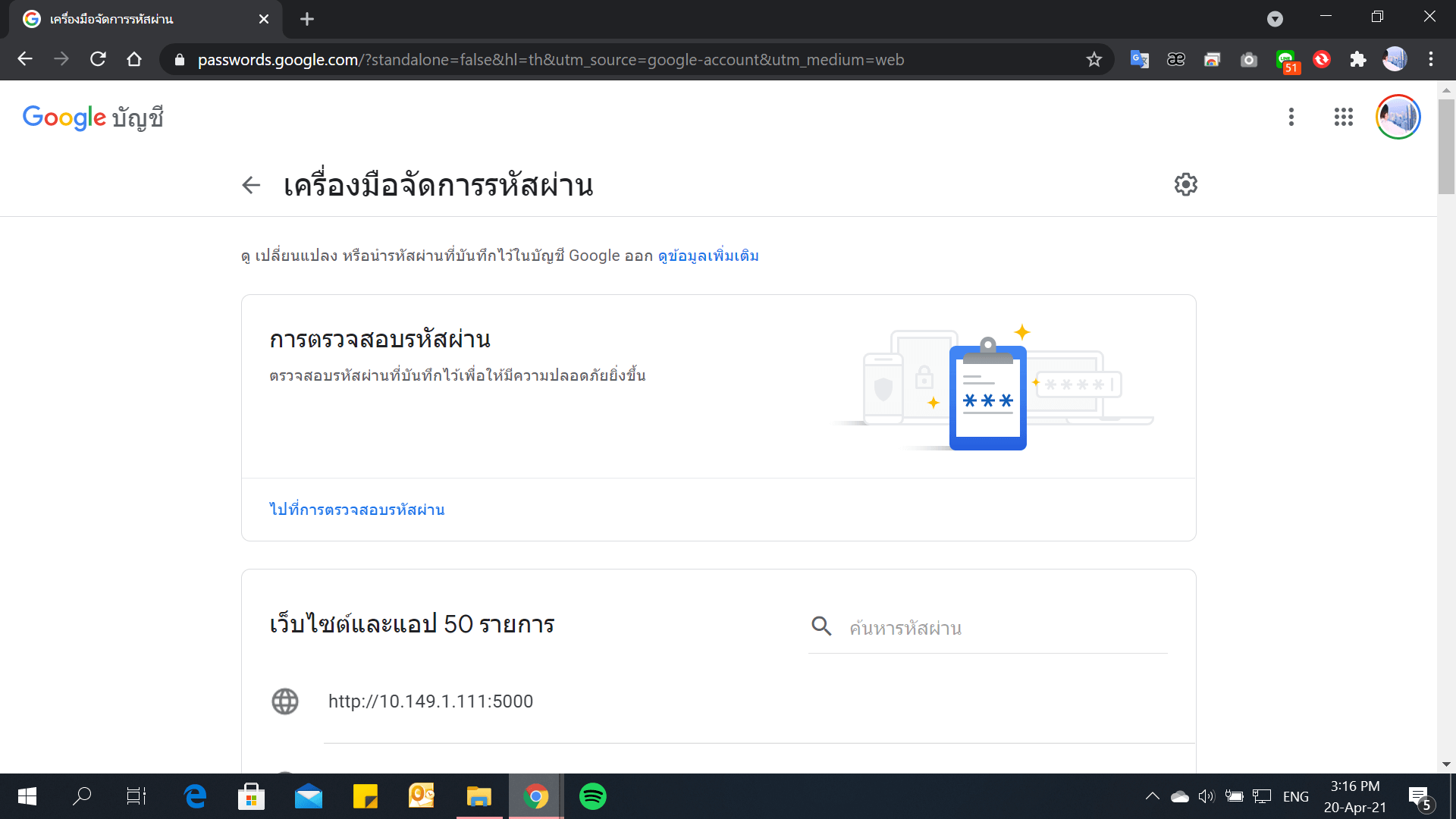
Task: Switch ENG input language
Action: (x=1295, y=796)
